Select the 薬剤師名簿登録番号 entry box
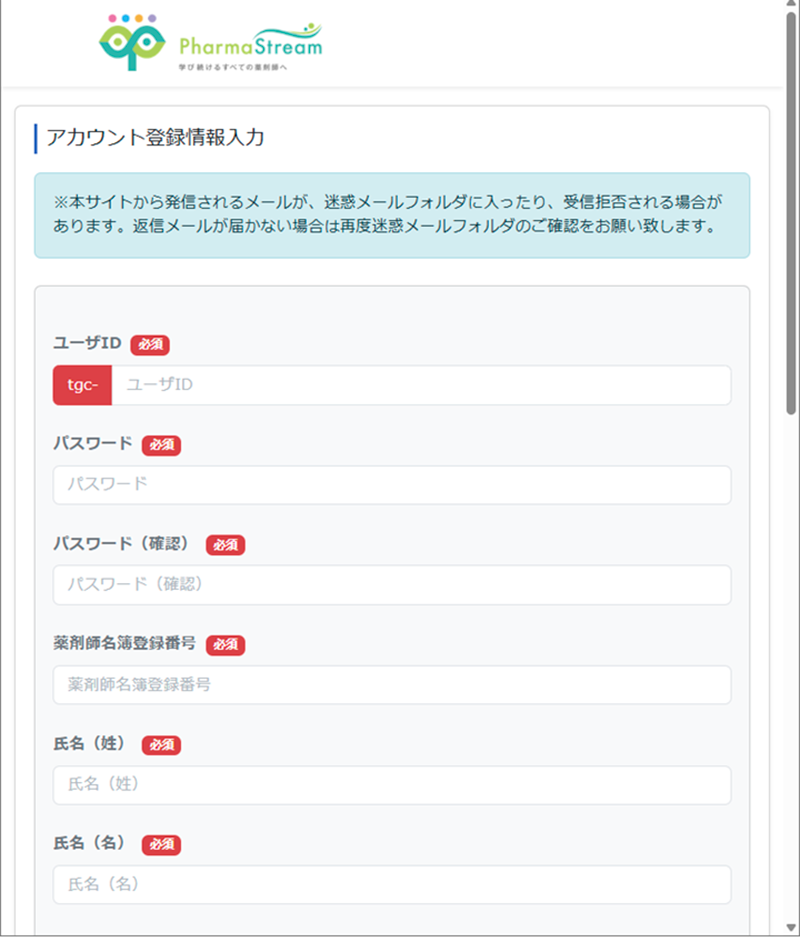Viewport: 800px width, 942px height. [390, 685]
